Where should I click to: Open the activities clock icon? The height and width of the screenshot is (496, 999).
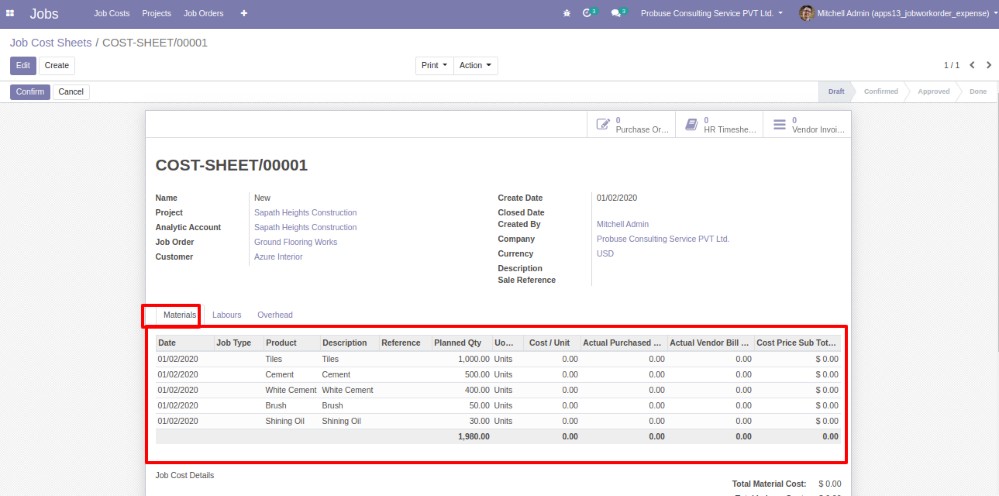(x=588, y=13)
